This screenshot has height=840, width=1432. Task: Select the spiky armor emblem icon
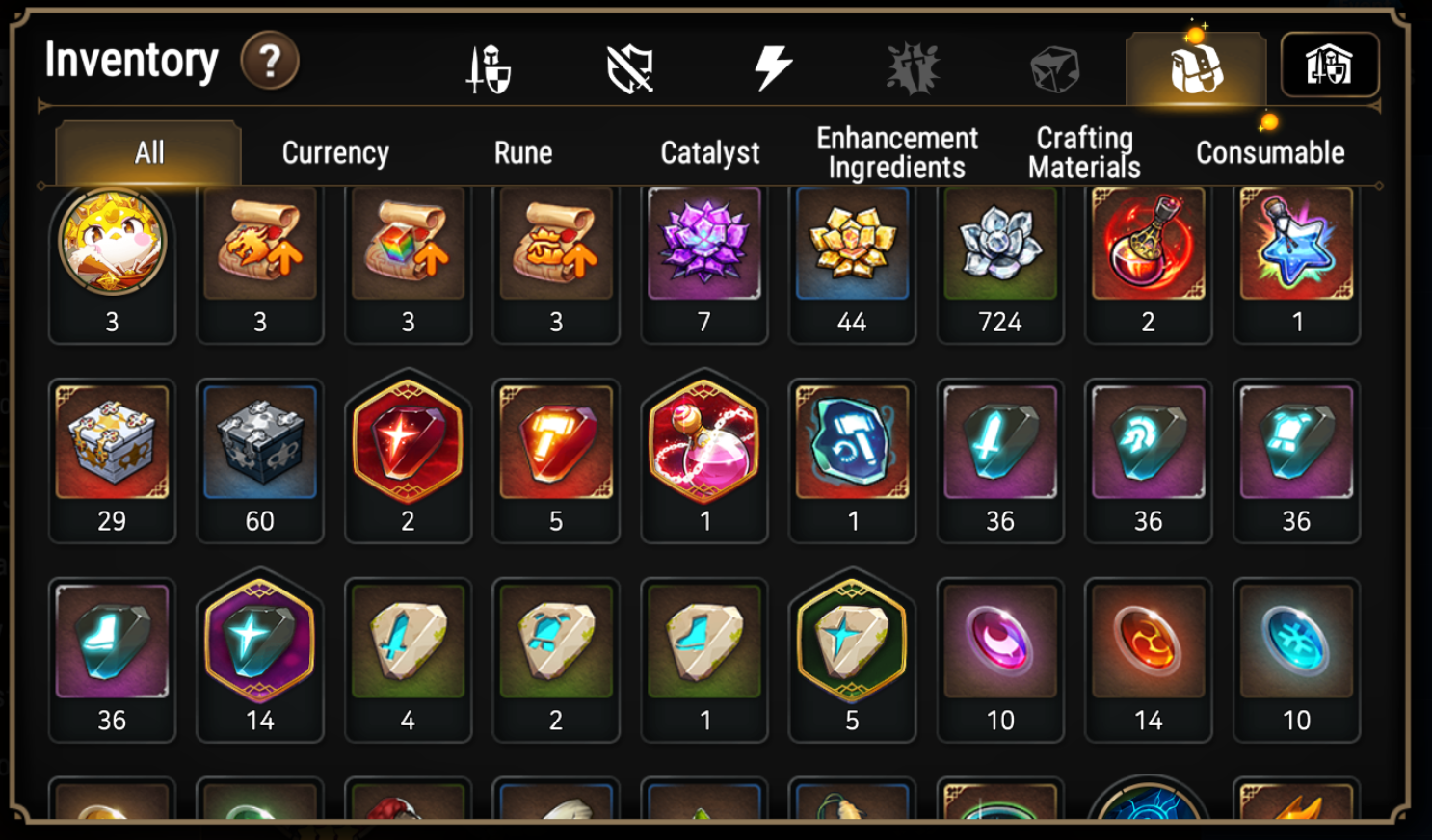[914, 68]
